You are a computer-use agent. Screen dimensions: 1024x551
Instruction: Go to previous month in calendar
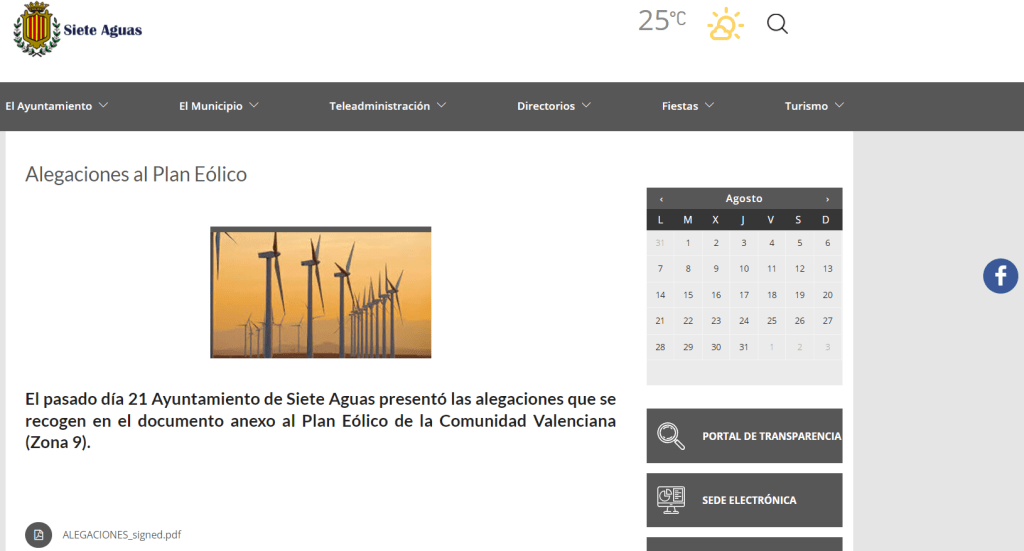coord(661,199)
